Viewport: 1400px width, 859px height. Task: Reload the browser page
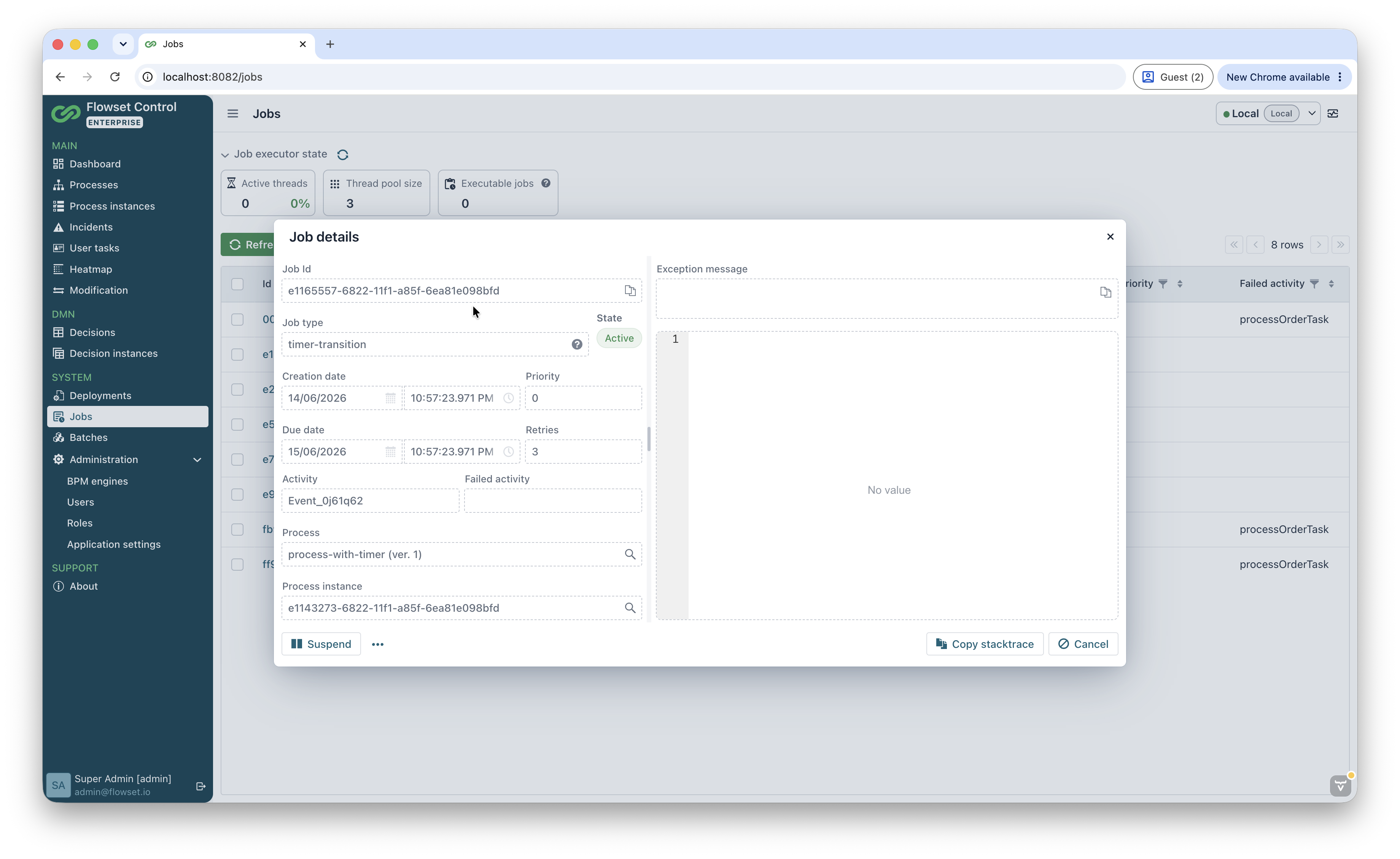115,77
